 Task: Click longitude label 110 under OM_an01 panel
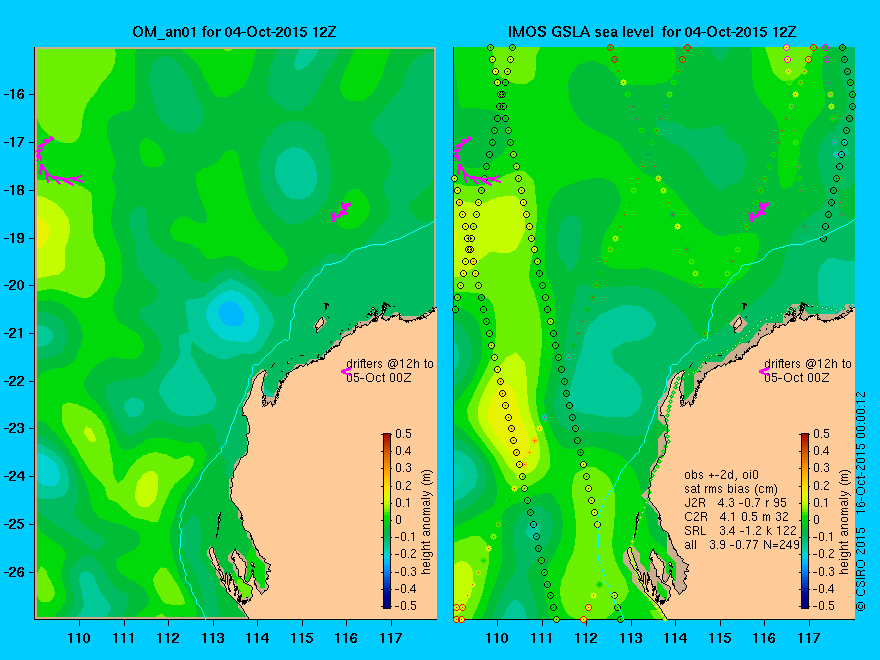79,638
